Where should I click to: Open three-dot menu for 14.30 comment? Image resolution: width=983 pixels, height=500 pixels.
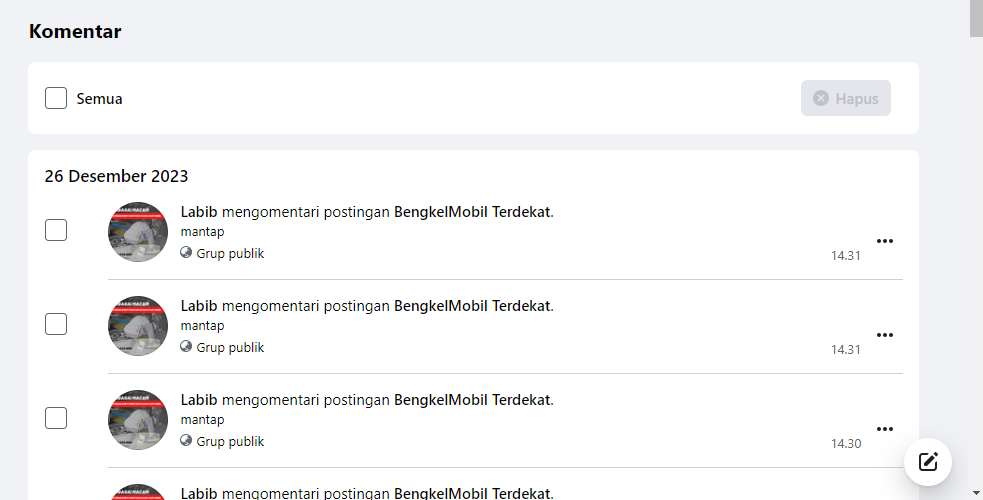point(885,429)
